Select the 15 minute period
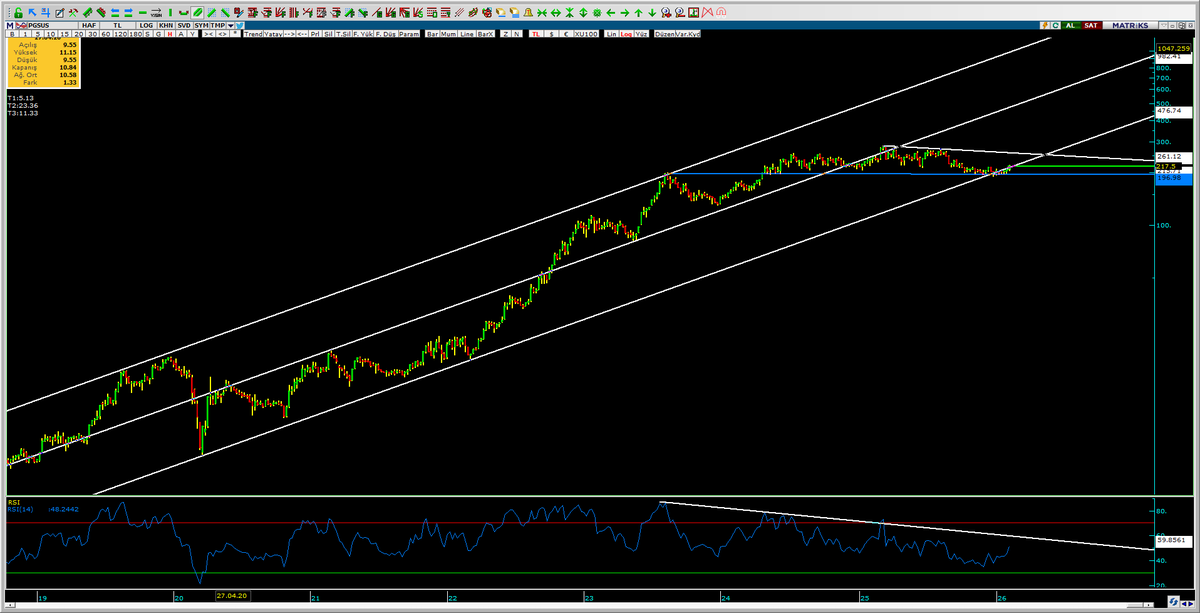The width and height of the screenshot is (1200, 613). [x=64, y=34]
